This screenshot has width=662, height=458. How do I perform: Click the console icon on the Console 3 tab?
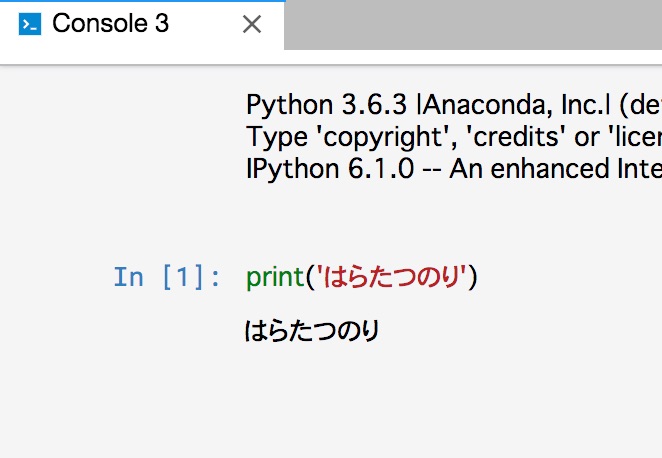[30, 25]
